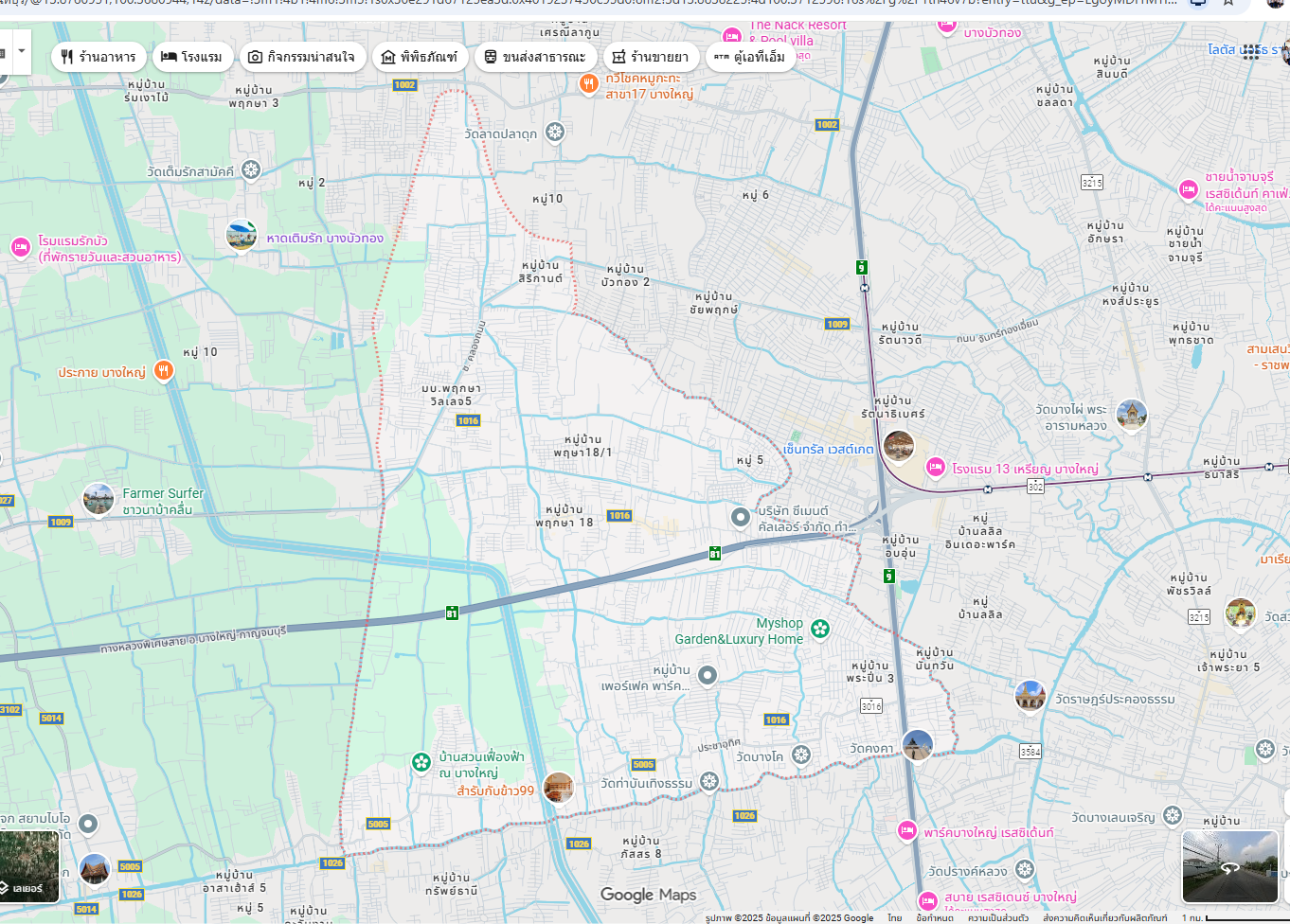Image resolution: width=1290 pixels, height=924 pixels.
Task: Click the ทวีโชคหมูกะทะ restaurant pin icon
Action: (x=588, y=84)
